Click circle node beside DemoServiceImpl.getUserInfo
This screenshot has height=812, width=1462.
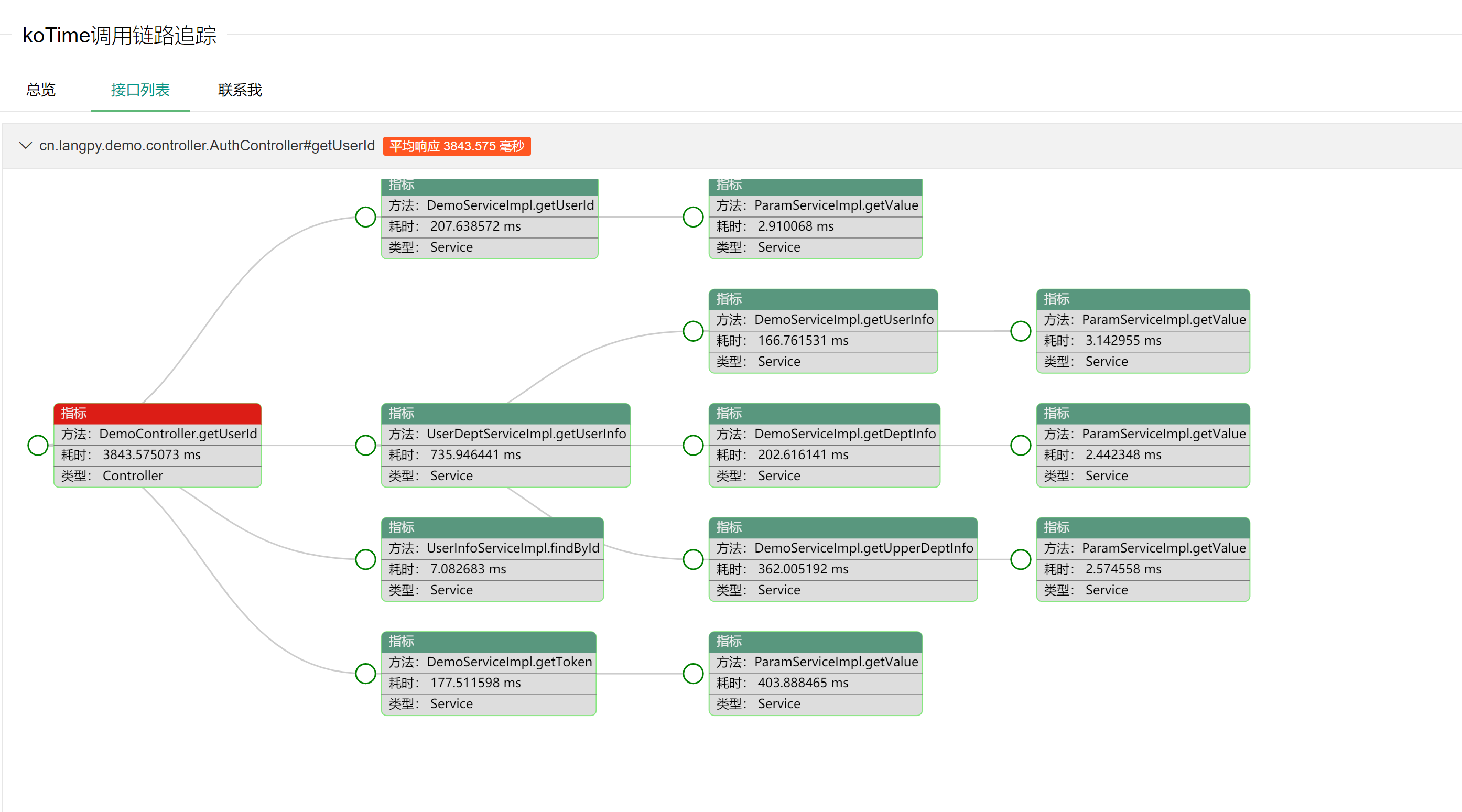click(x=693, y=331)
